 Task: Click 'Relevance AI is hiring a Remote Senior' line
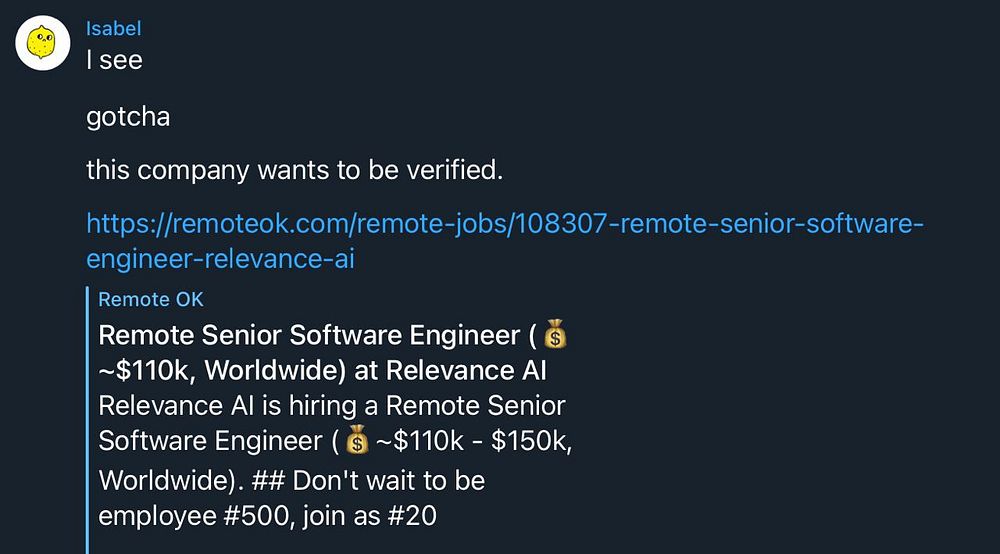332,406
